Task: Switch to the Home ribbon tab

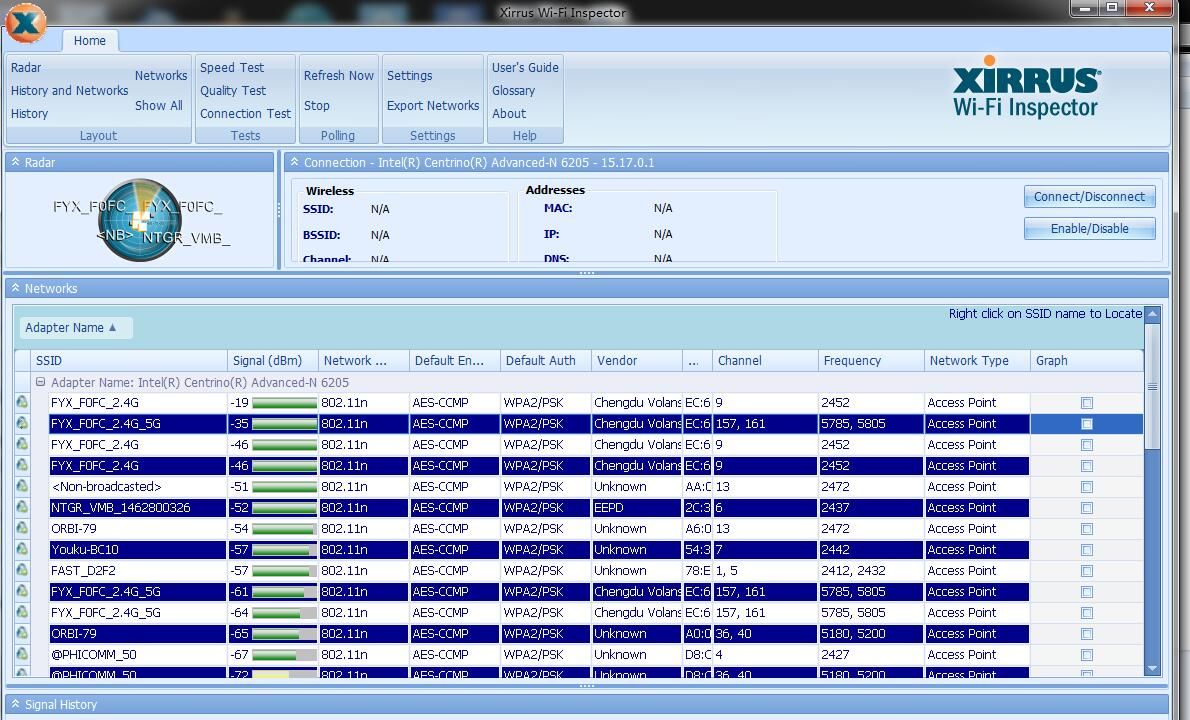Action: (90, 41)
